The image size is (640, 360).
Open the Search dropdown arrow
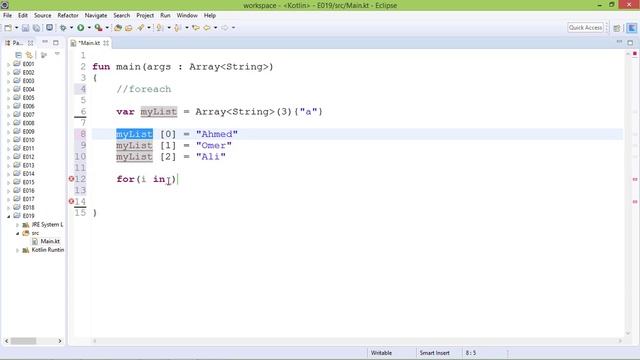click(x=149, y=28)
